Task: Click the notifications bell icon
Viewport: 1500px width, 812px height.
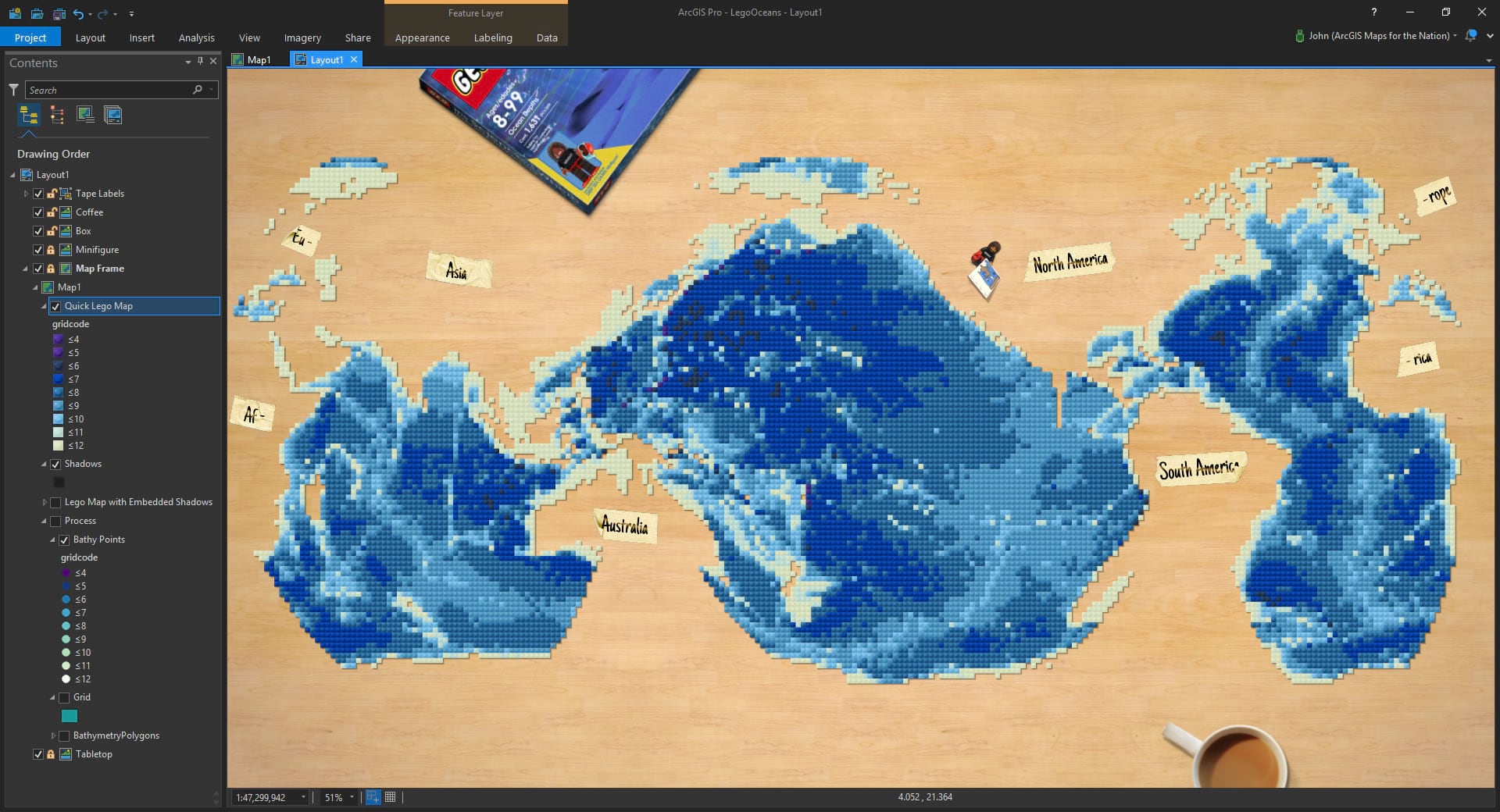Action: click(x=1471, y=35)
